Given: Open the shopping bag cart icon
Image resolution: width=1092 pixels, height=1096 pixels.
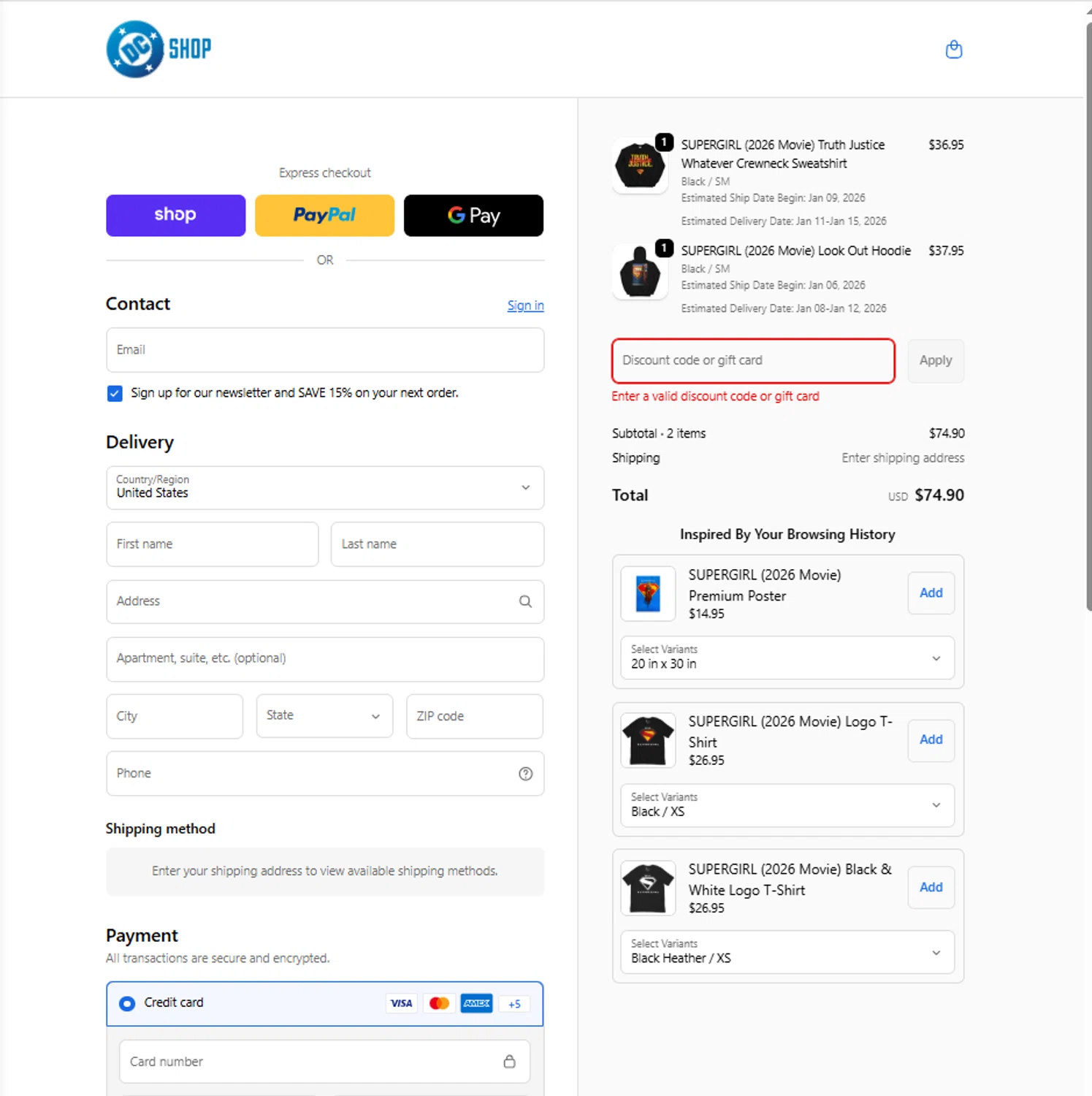Looking at the screenshot, I should pos(953,49).
